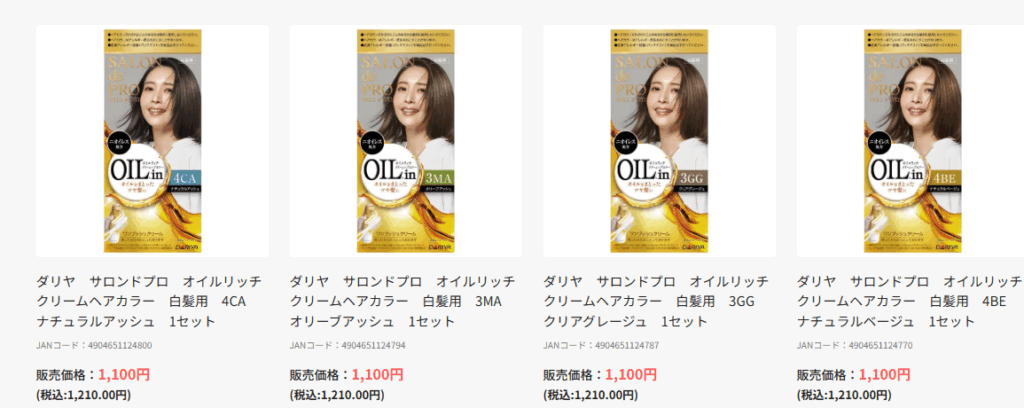Click JAN code 4904651124770

855,345
